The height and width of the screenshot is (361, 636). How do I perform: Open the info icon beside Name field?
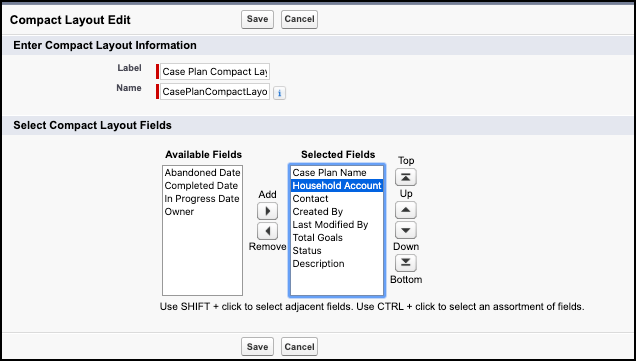(279, 93)
